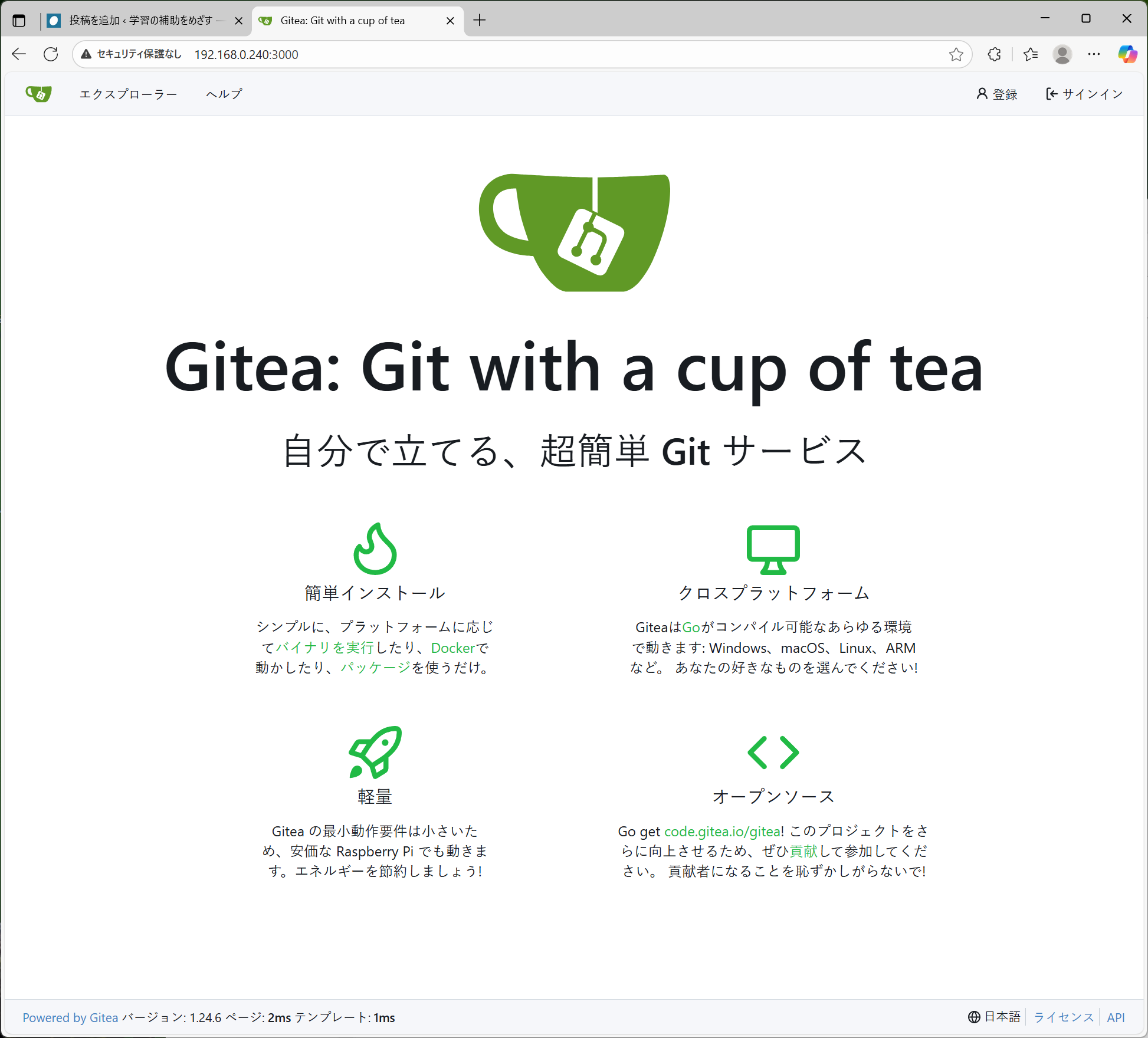This screenshot has height=1038, width=1148.
Task: Click the browser profile avatar icon
Action: click(1062, 54)
